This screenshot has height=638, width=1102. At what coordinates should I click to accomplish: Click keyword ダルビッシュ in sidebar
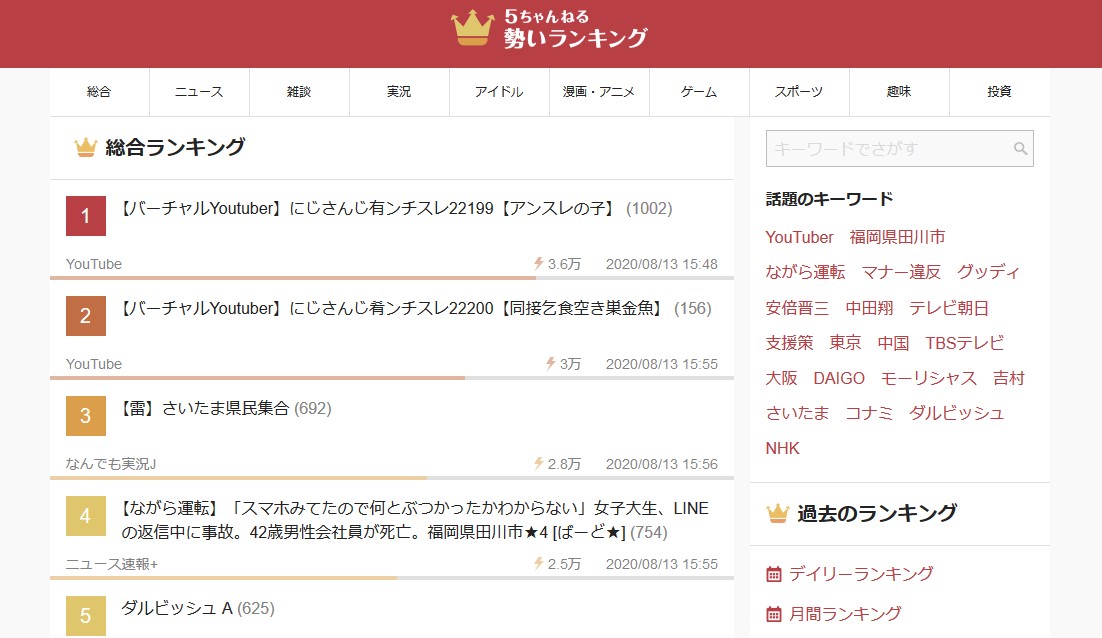click(957, 413)
